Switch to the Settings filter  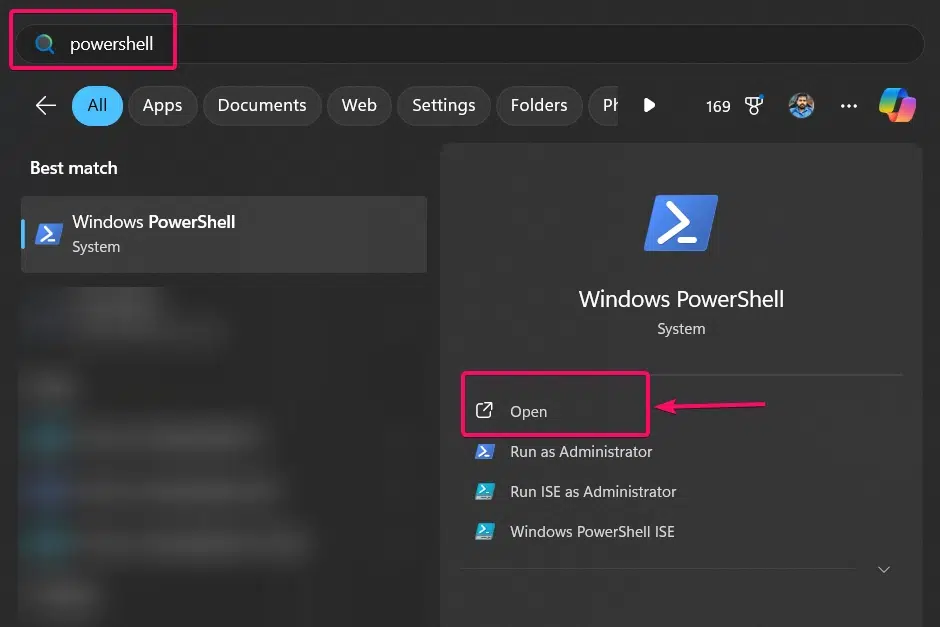point(444,105)
